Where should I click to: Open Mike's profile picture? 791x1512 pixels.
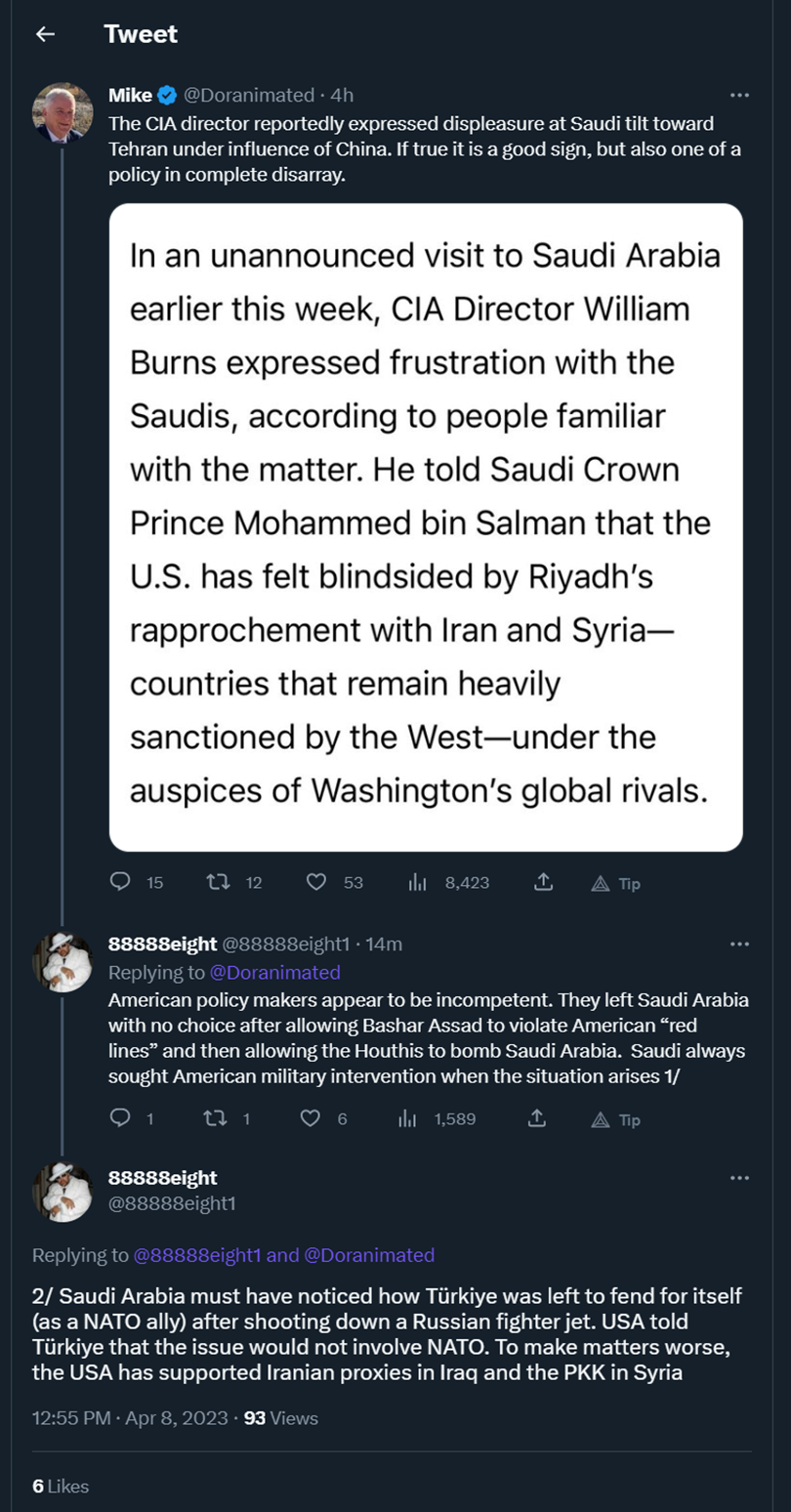tap(62, 112)
